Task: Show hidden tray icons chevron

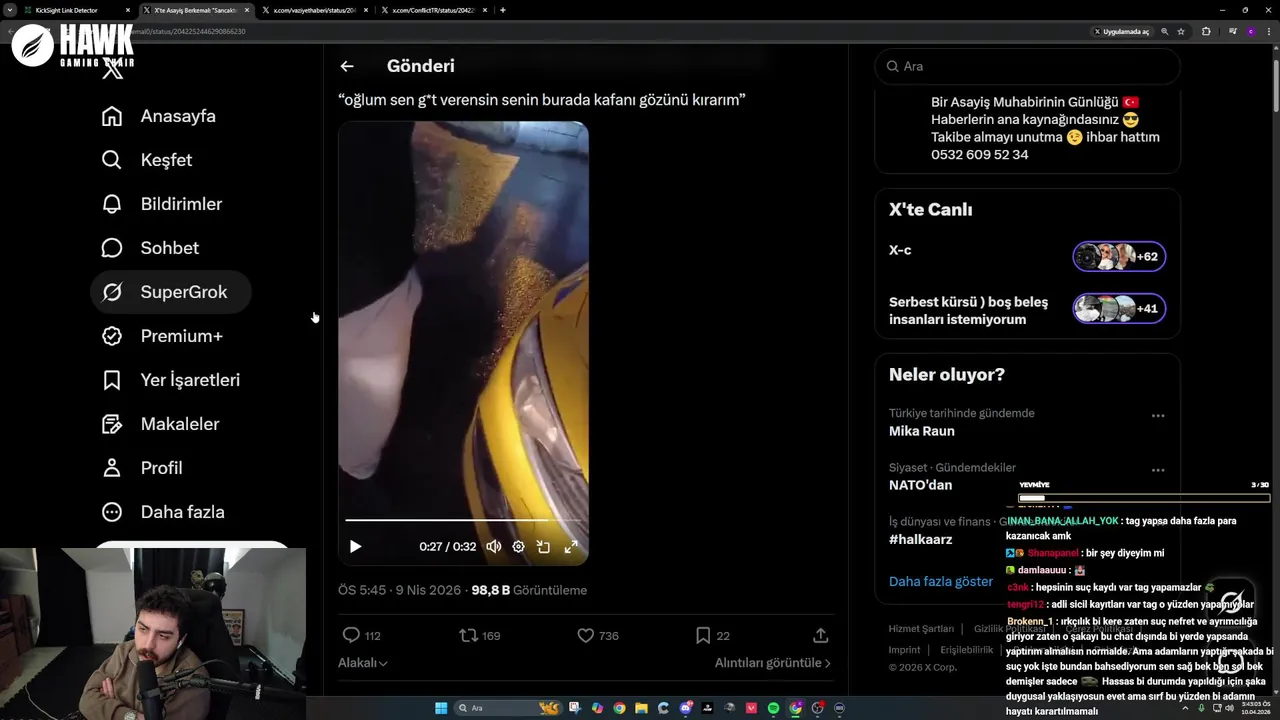Action: [x=1187, y=708]
